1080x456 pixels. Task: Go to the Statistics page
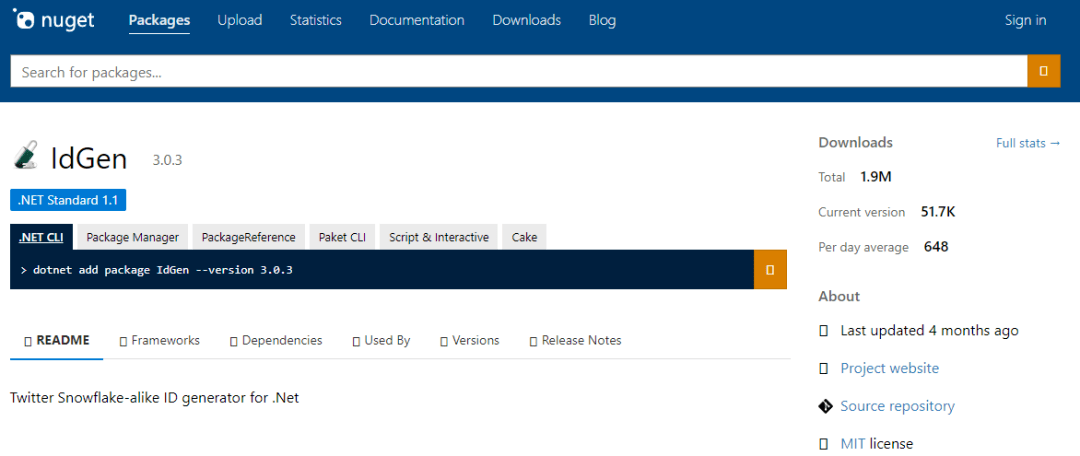[x=315, y=20]
